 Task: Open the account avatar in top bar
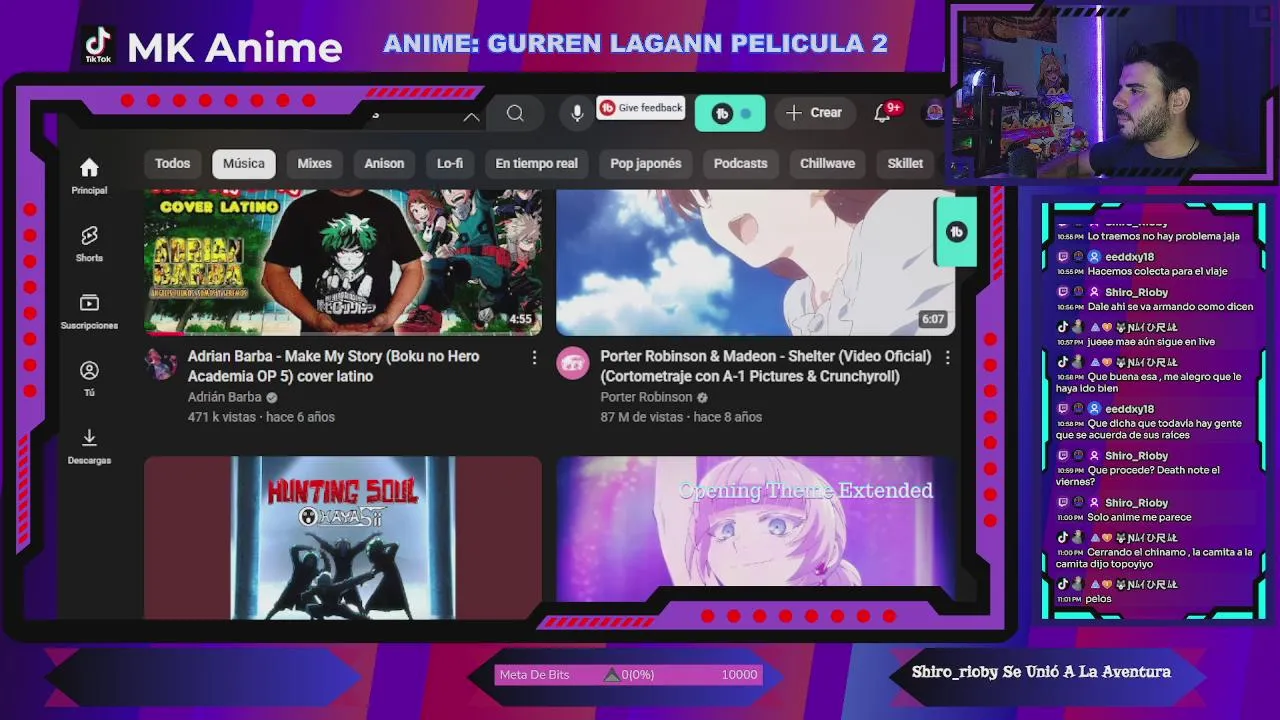pos(934,112)
